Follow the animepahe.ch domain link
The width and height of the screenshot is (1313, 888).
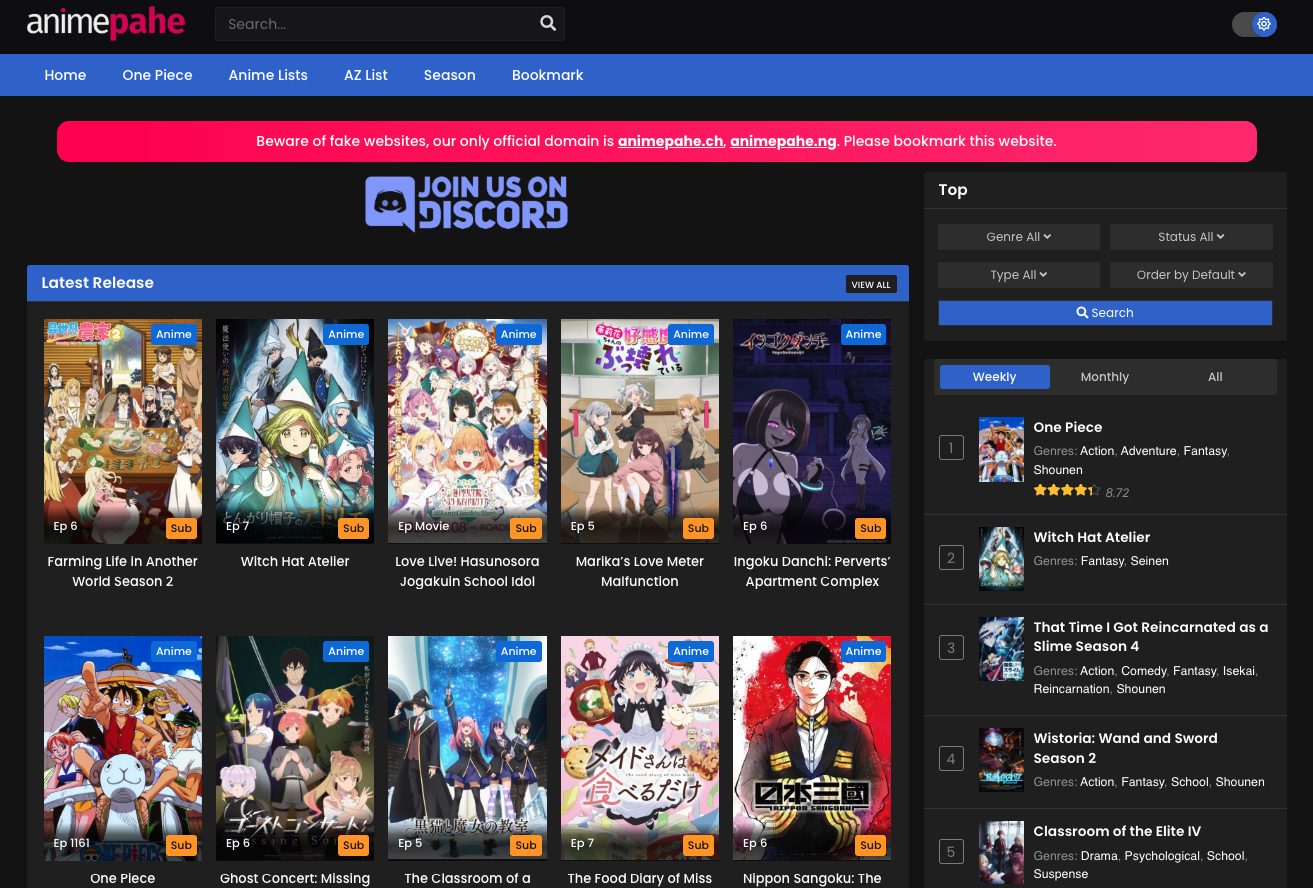coord(670,141)
